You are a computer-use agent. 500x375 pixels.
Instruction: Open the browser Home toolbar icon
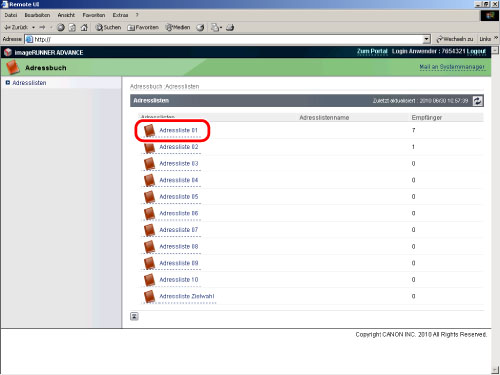[x=84, y=27]
